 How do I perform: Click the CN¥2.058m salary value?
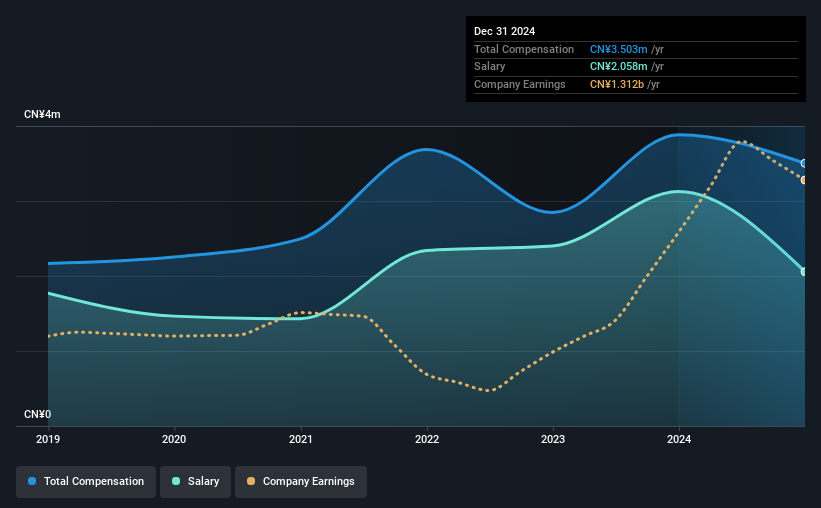[x=618, y=67]
